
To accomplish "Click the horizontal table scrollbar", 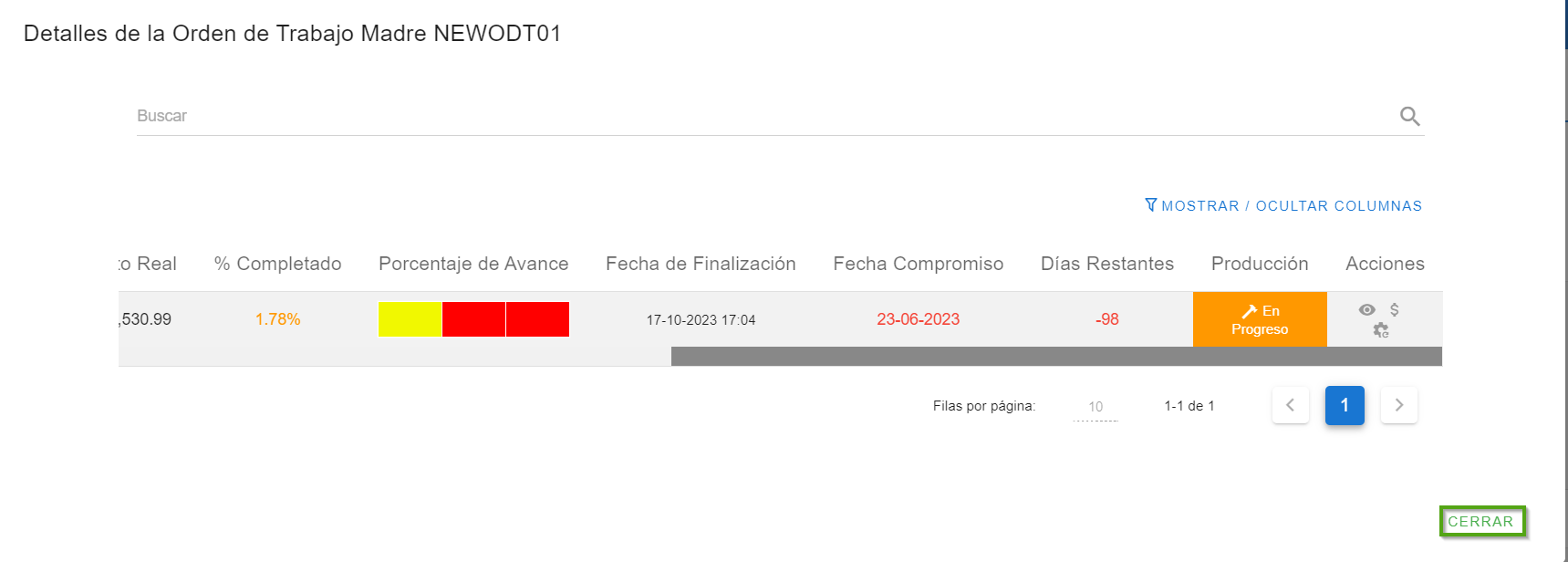I will [x=1055, y=357].
